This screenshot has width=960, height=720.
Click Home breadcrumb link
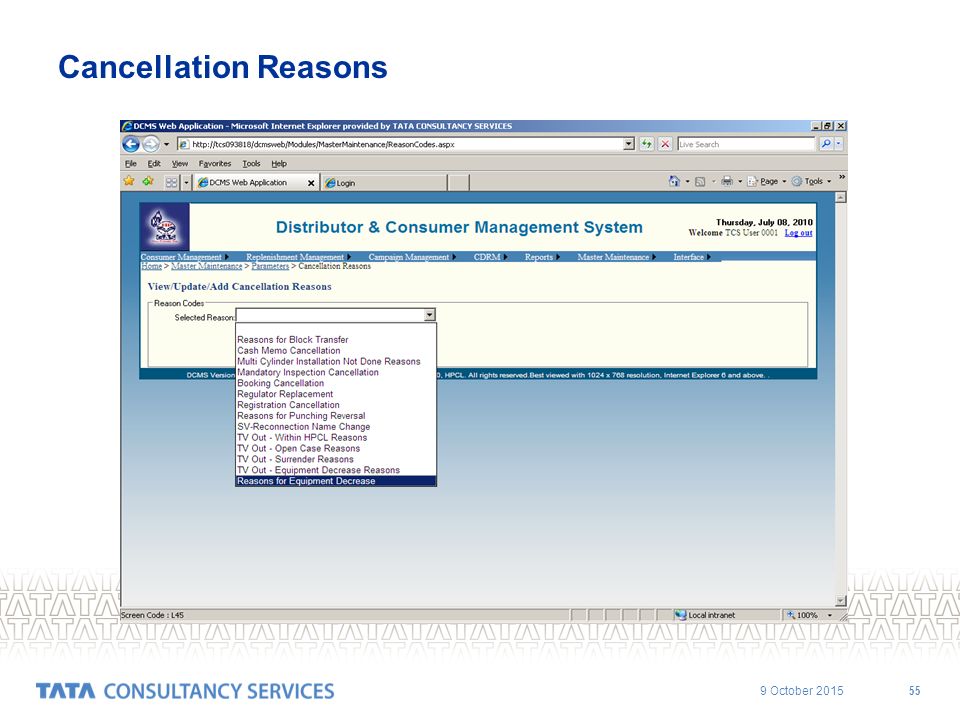(151, 266)
